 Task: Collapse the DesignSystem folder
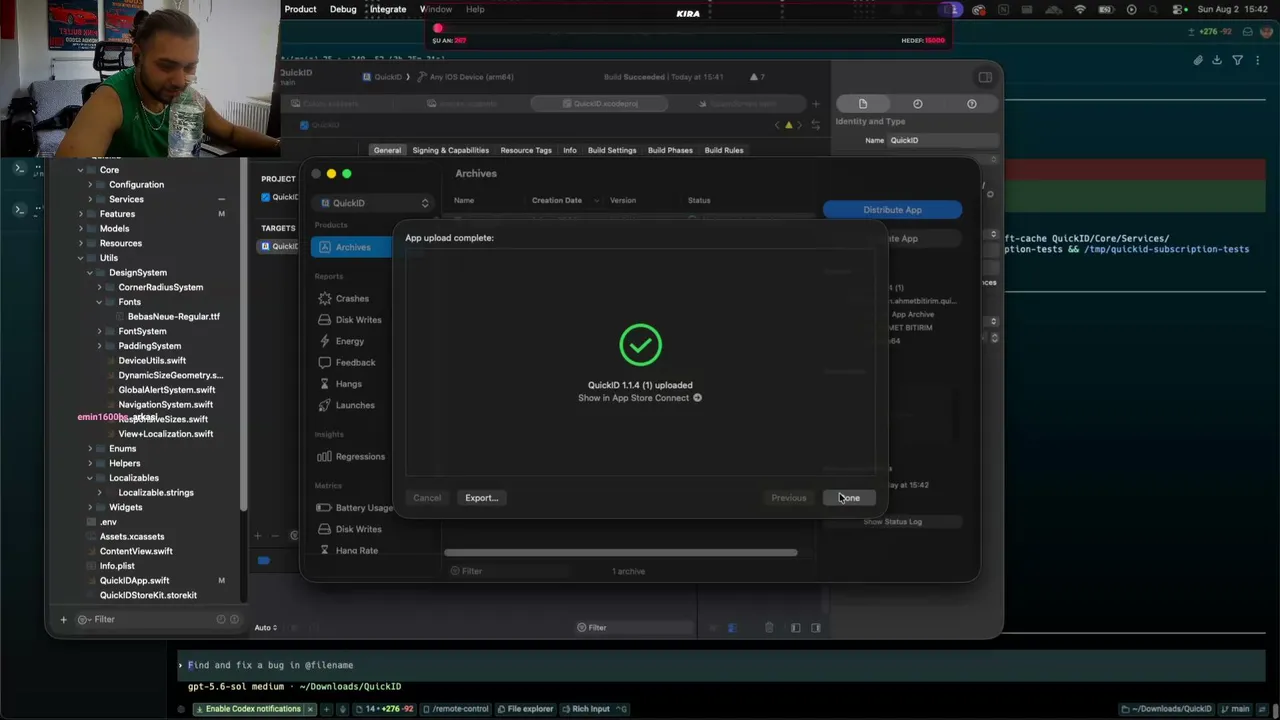(x=90, y=273)
